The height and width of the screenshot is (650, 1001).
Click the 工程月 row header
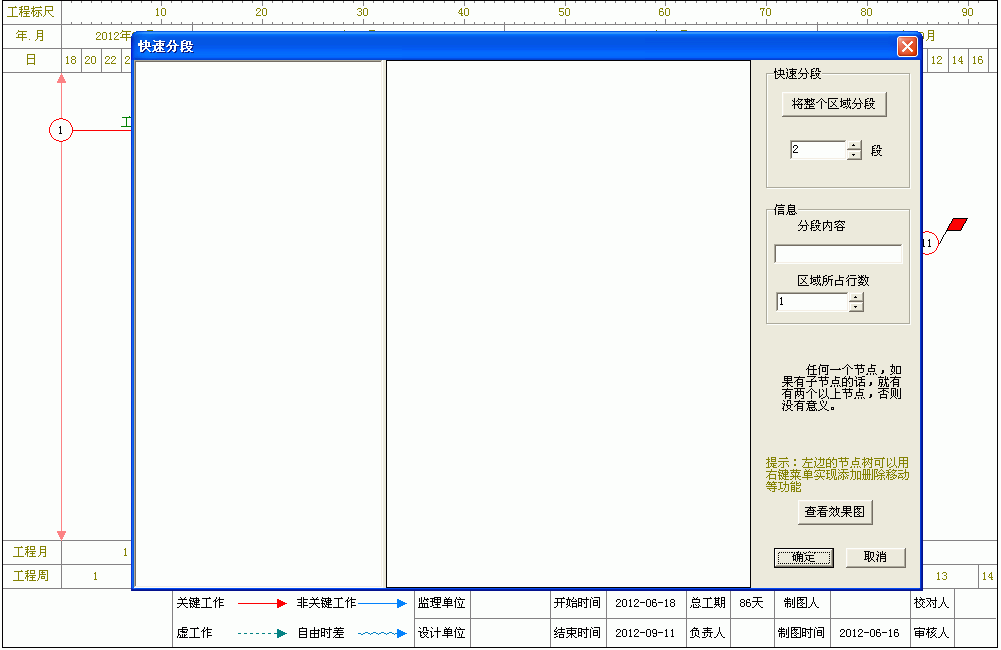tap(31, 552)
